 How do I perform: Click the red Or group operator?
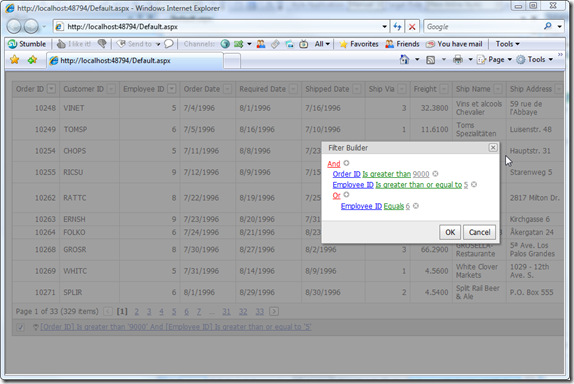[336, 195]
